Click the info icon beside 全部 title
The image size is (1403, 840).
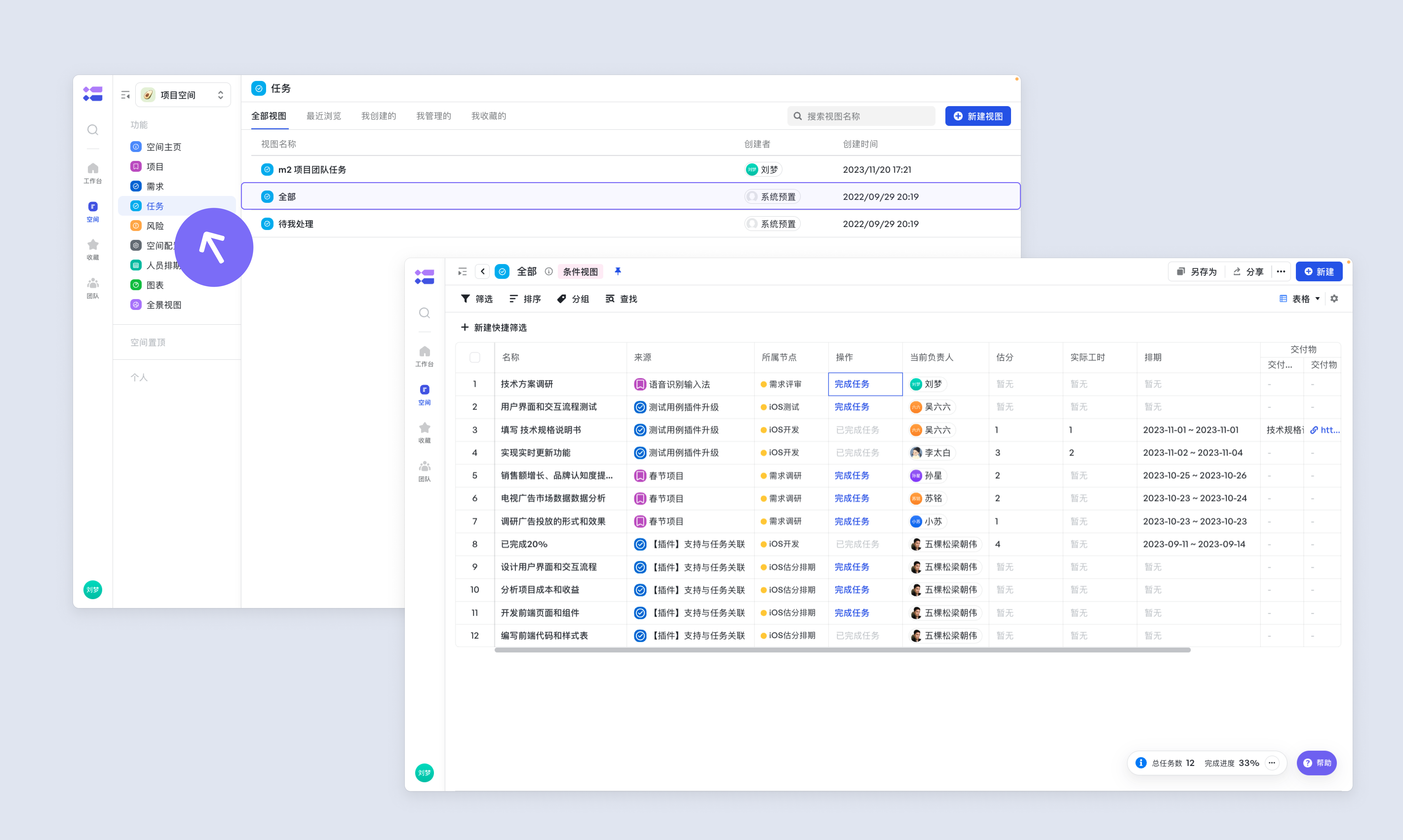click(x=549, y=272)
